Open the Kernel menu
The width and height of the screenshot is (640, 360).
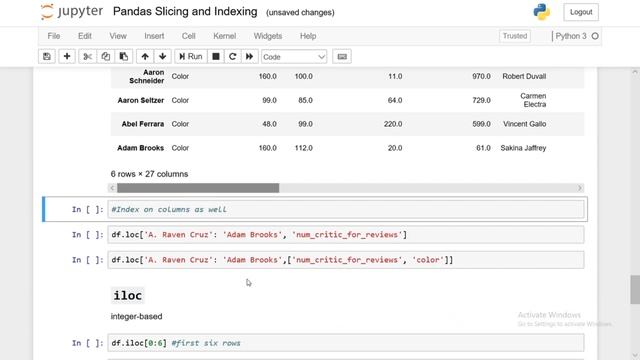click(224, 36)
